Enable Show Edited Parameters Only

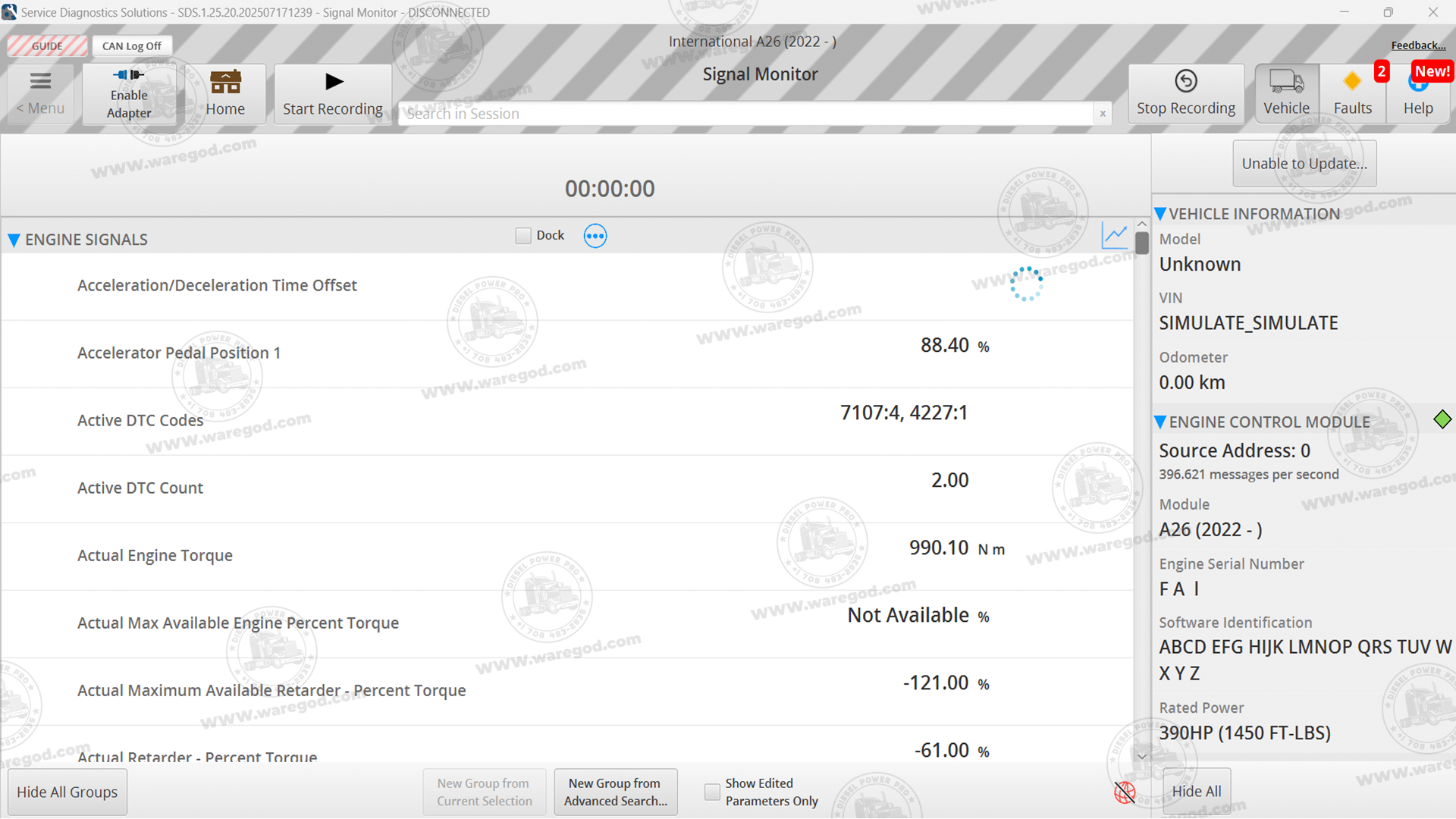pos(712,792)
